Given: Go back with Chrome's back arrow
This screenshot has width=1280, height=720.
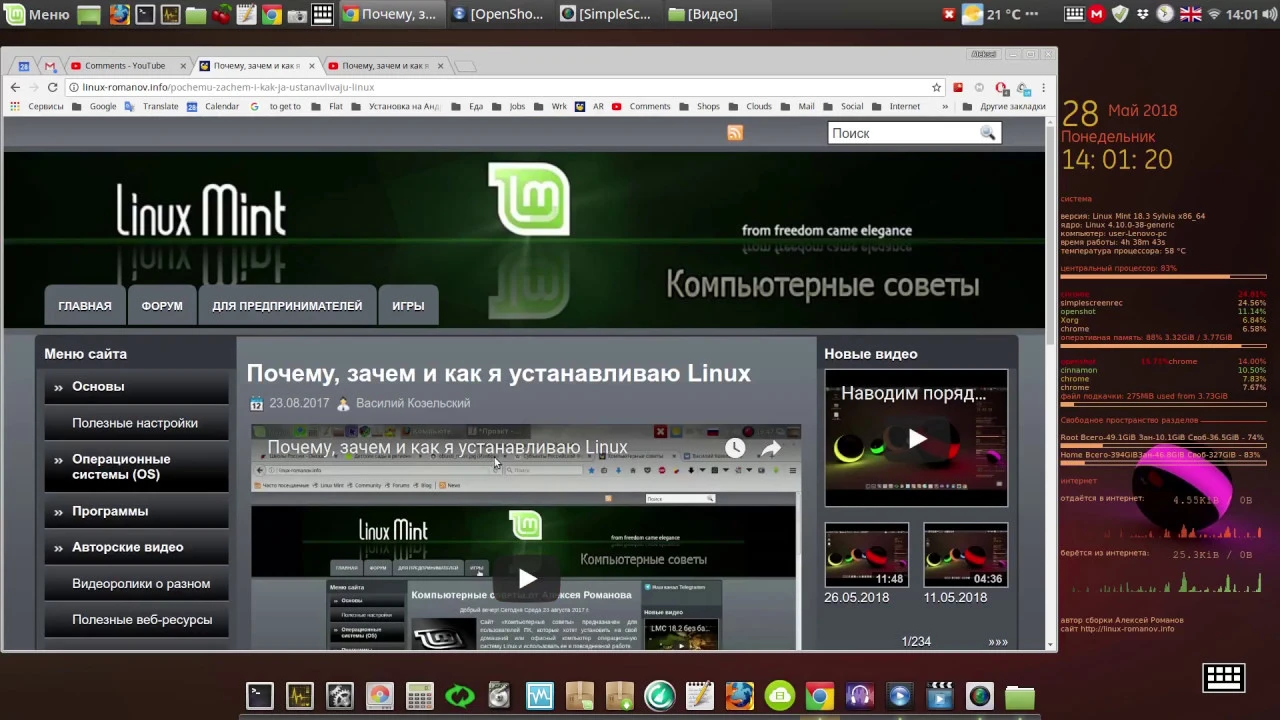Looking at the screenshot, I should [x=15, y=87].
